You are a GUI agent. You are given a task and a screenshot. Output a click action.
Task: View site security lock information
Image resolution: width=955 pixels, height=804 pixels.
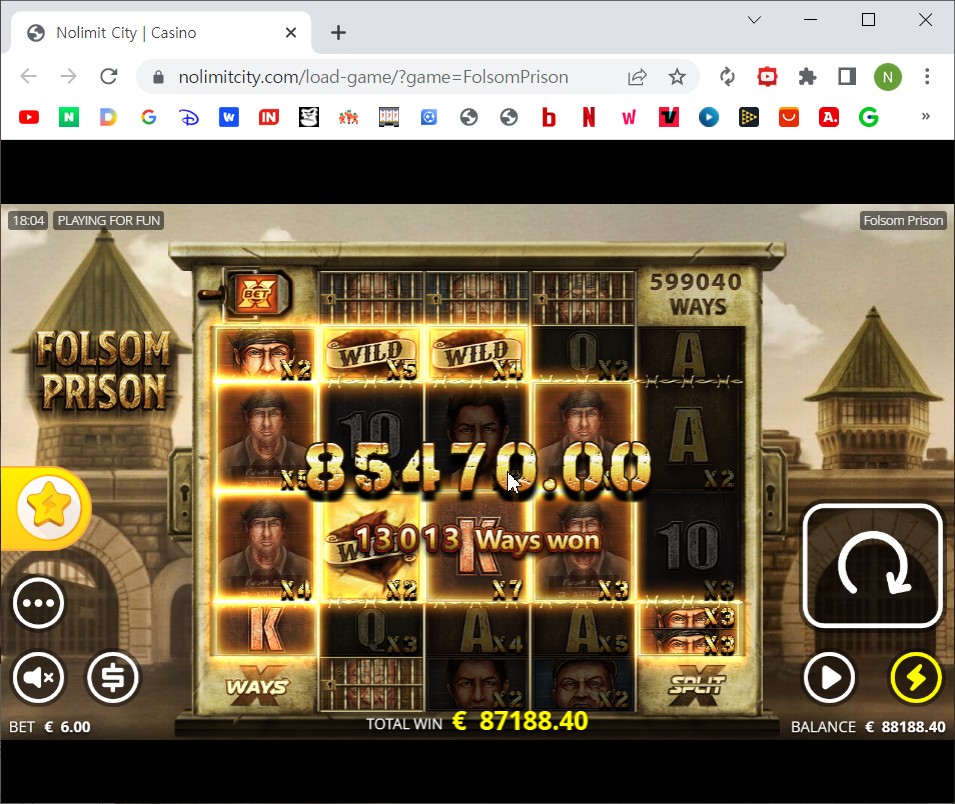(x=158, y=77)
